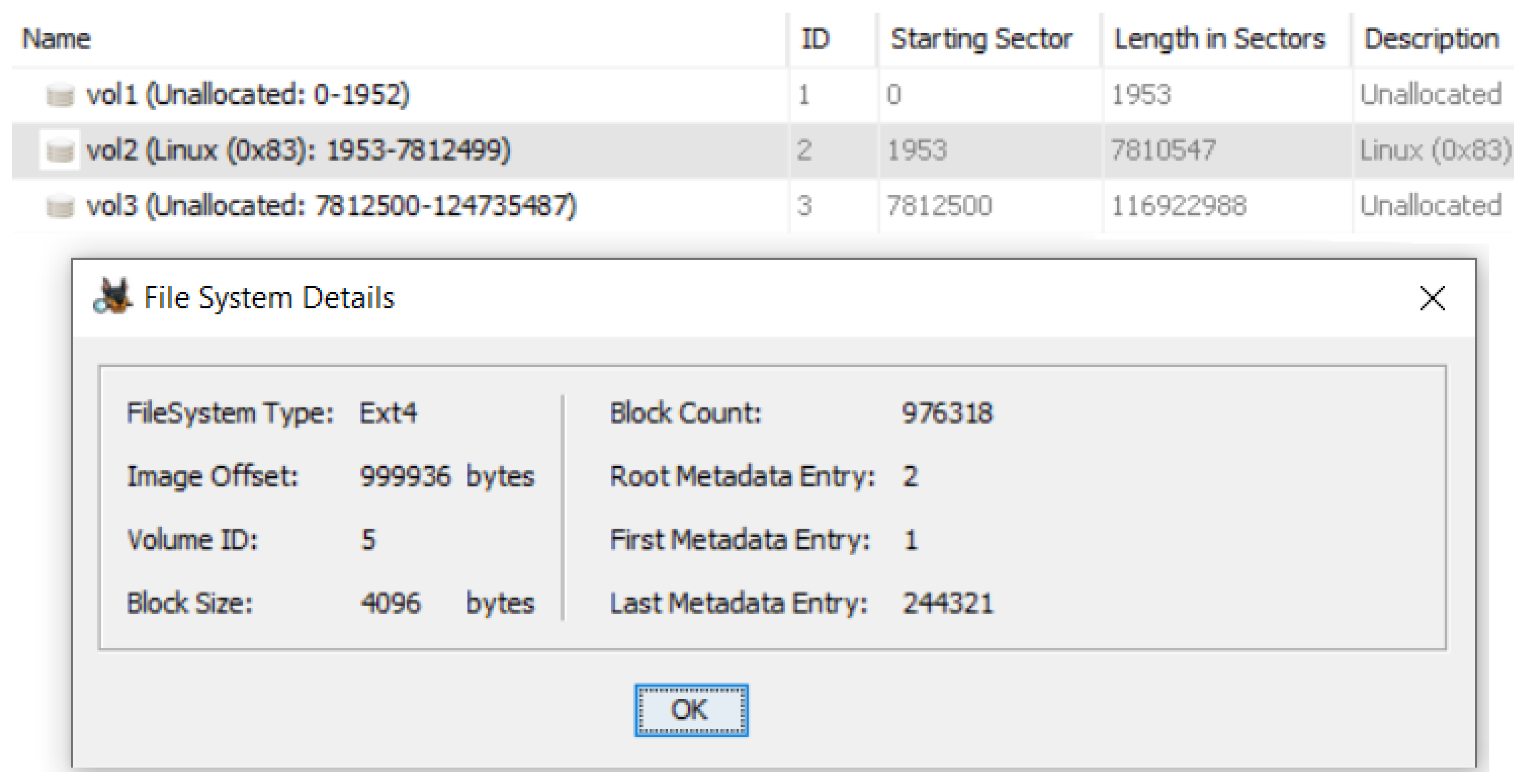The image size is (1528, 784).
Task: Sort by Starting Sector column header
Action: pos(982,39)
